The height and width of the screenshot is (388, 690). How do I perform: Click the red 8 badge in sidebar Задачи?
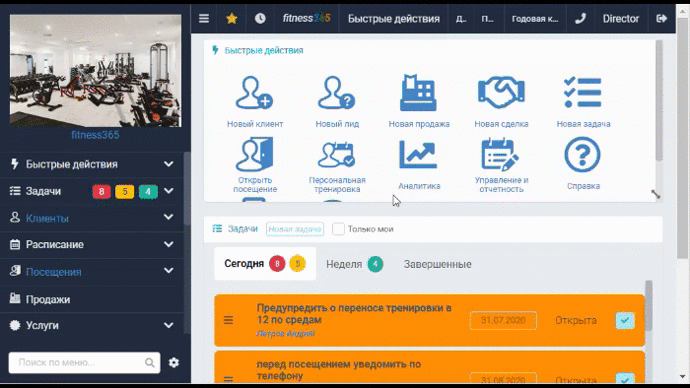click(101, 191)
